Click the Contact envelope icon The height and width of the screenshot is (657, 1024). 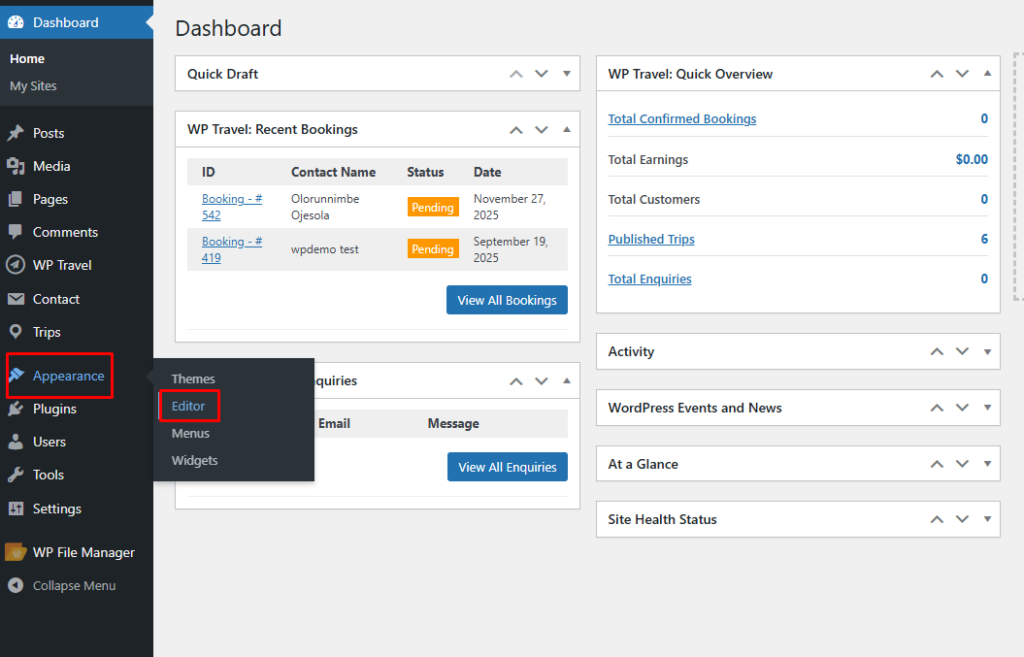click(16, 299)
